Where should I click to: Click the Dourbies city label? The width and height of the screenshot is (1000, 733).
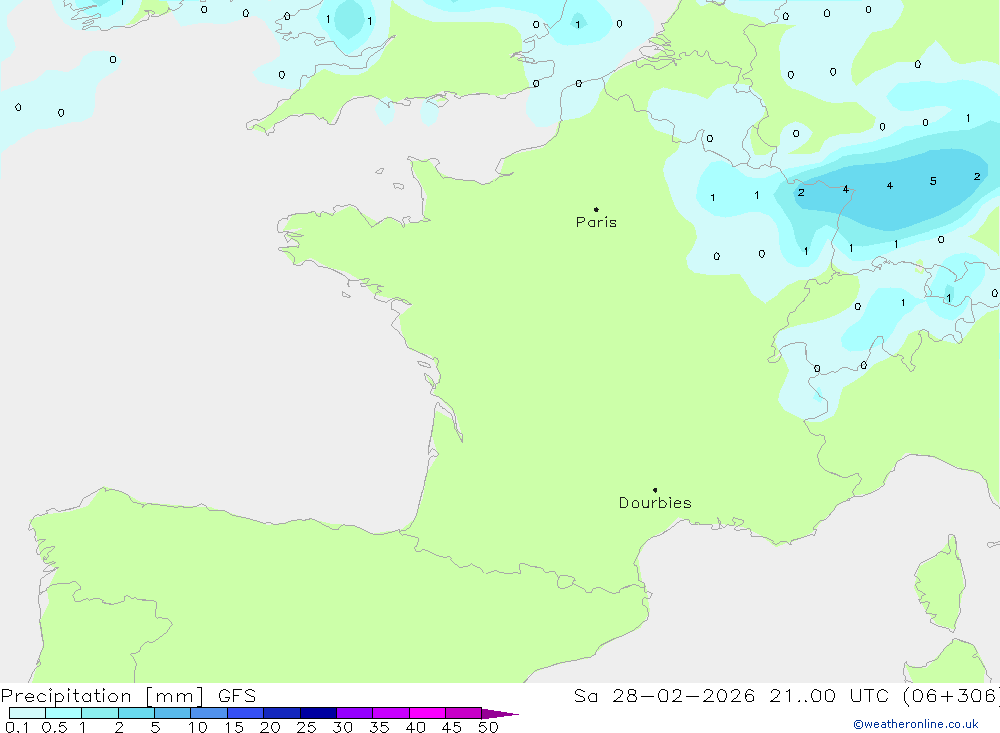(655, 503)
